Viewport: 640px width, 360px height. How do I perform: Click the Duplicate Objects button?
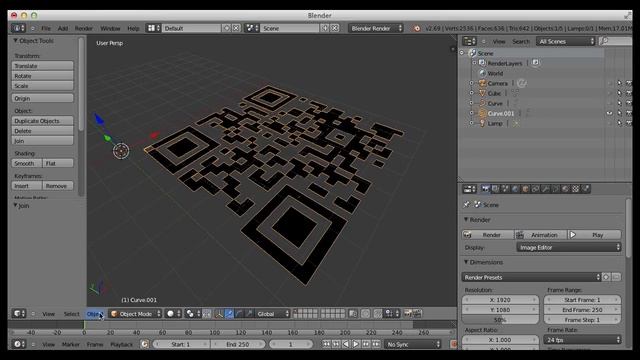(43, 121)
